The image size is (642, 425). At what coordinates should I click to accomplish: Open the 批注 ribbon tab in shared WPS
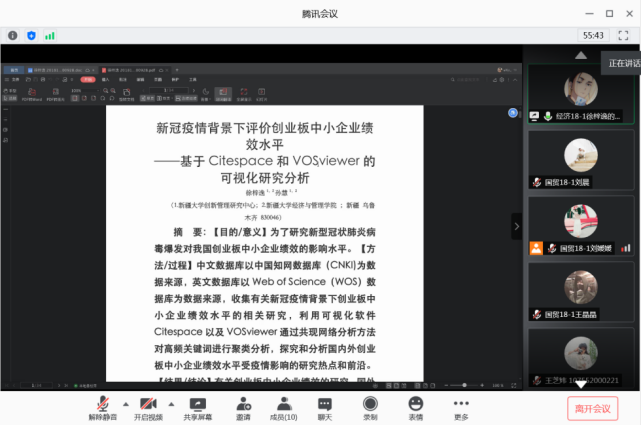[x=123, y=79]
